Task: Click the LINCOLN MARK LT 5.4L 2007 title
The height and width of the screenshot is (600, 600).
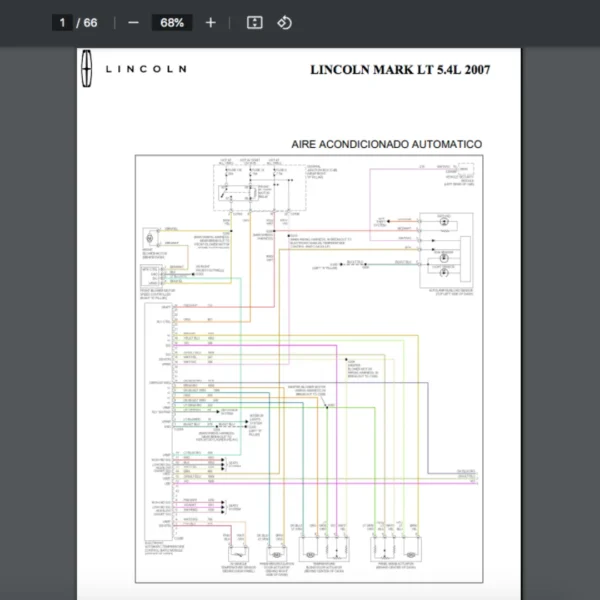Action: coord(401,70)
